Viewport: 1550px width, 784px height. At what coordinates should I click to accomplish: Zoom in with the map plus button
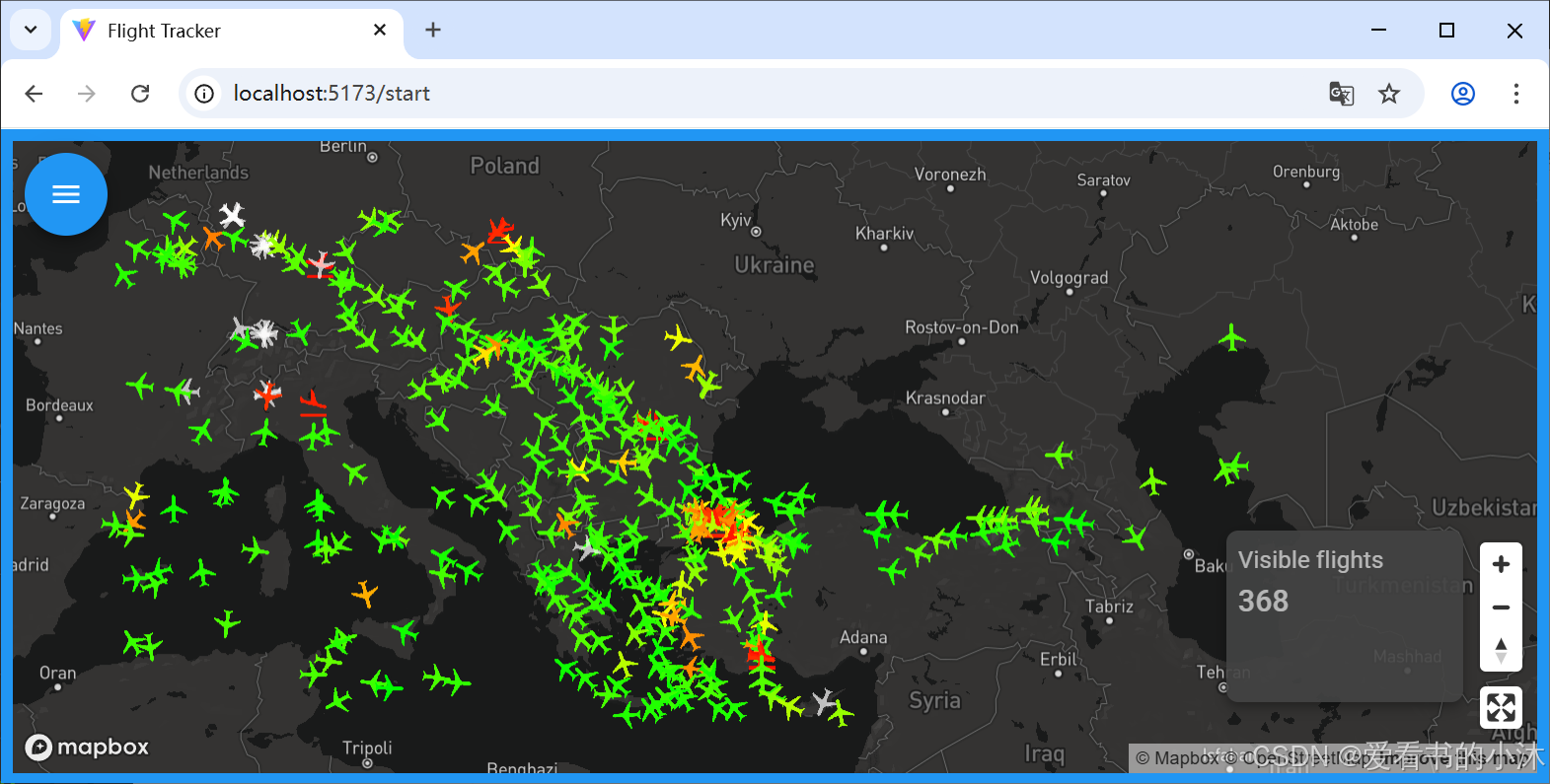1501,564
